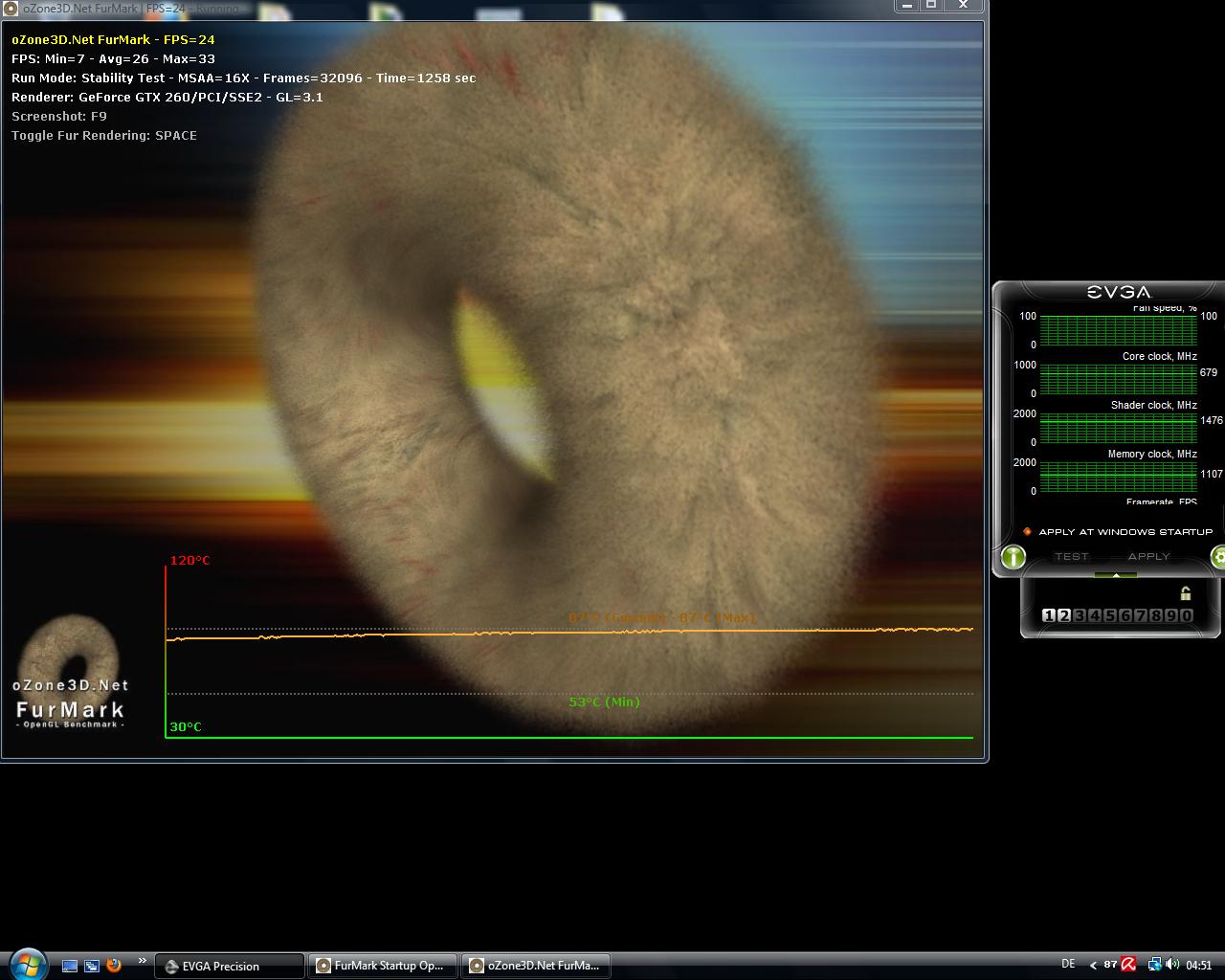Click Toggle Fur Rendering: SPACE text
The height and width of the screenshot is (980, 1225).
point(104,135)
